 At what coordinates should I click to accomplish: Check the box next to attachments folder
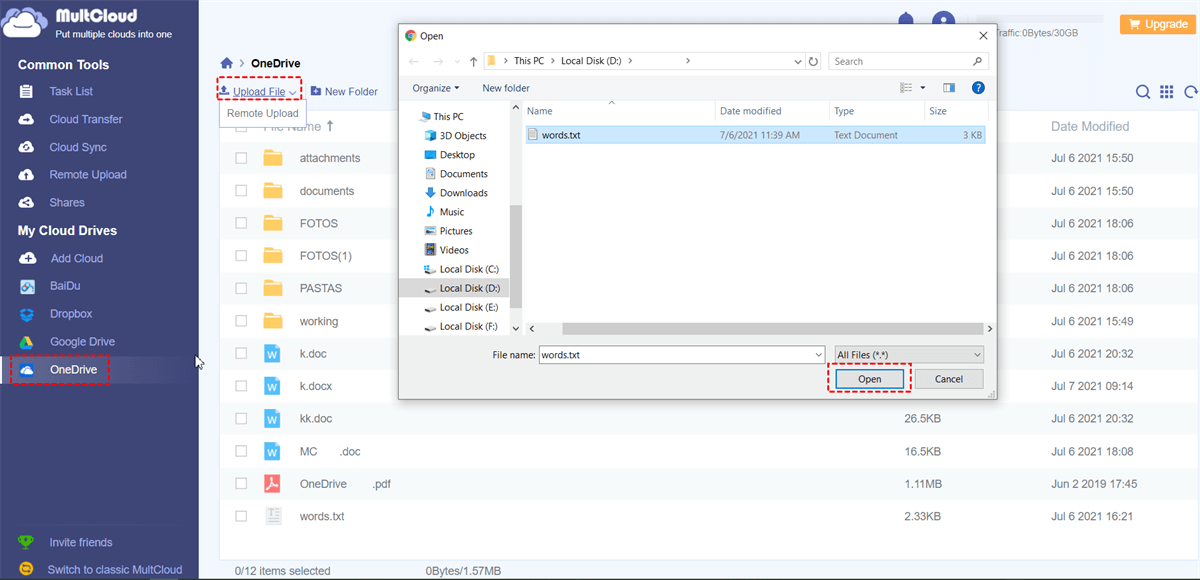(241, 158)
